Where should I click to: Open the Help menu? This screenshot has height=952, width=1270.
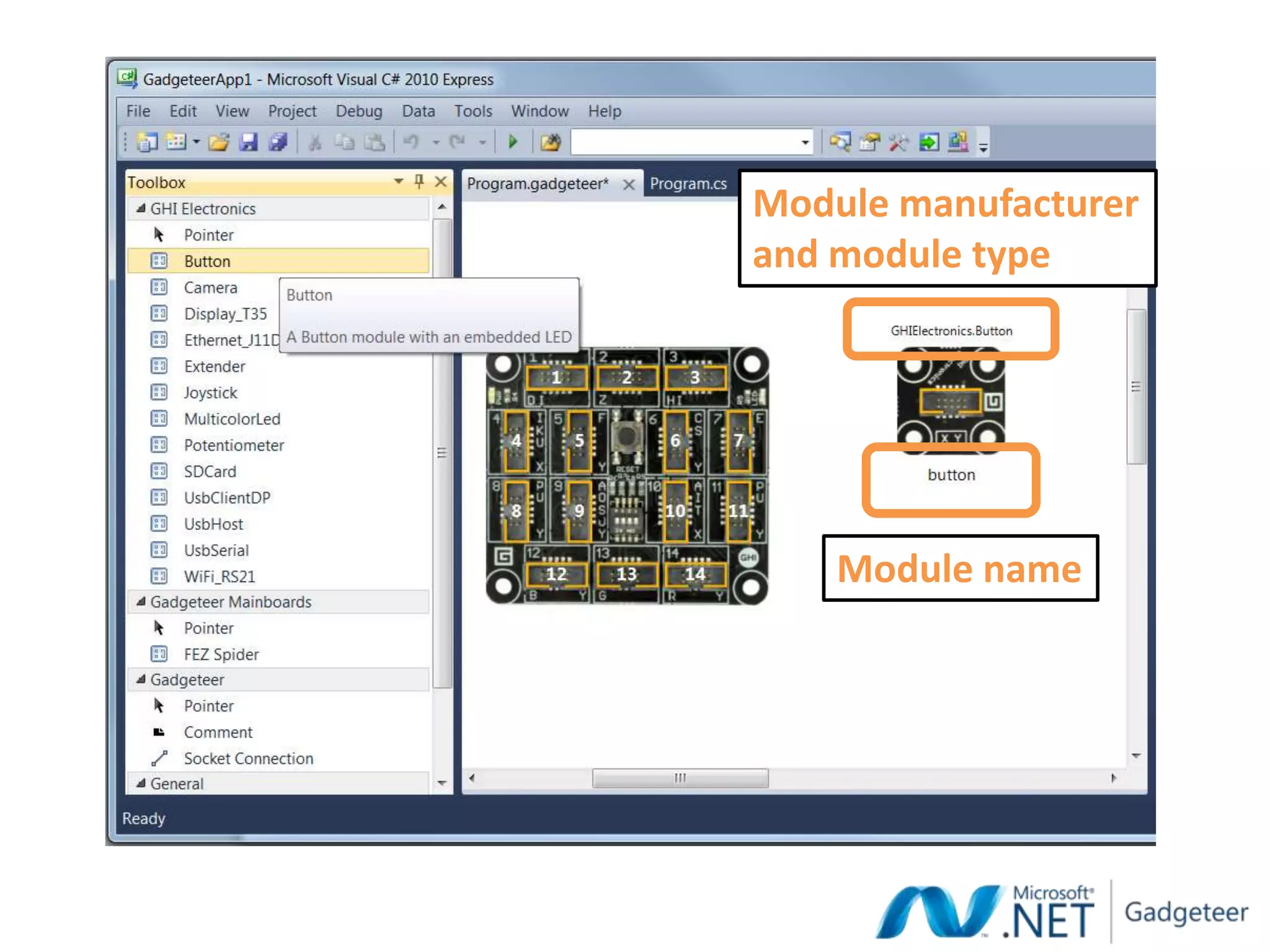pos(605,111)
